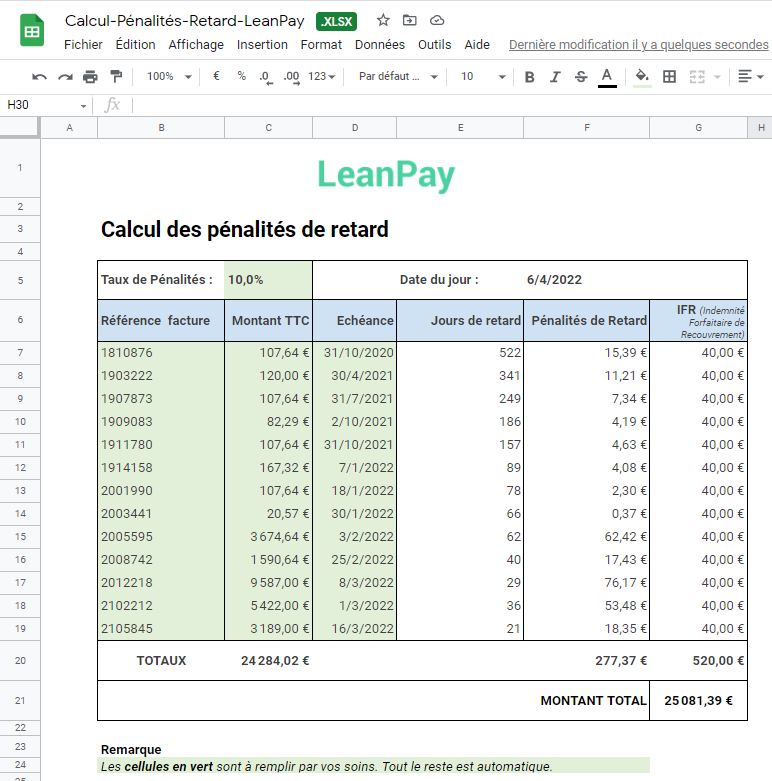Screen dimensions: 772x781
Task: Open the text color picker
Action: (x=607, y=77)
